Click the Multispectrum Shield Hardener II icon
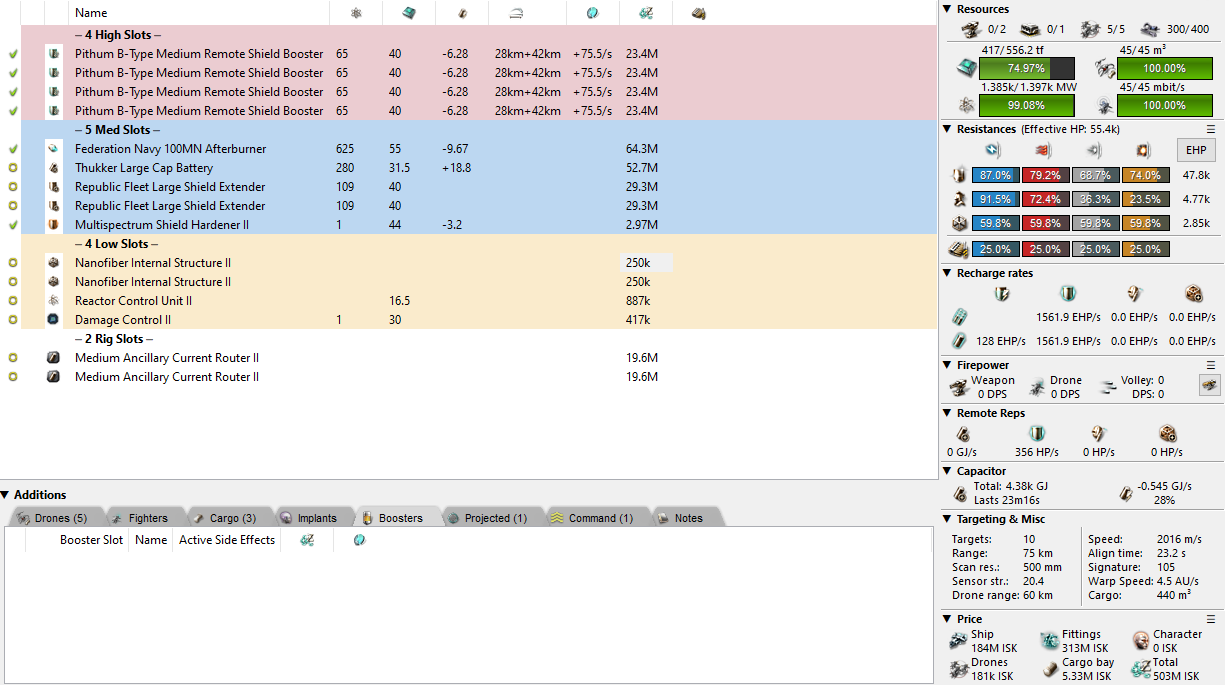The width and height of the screenshot is (1225, 685). tap(53, 225)
